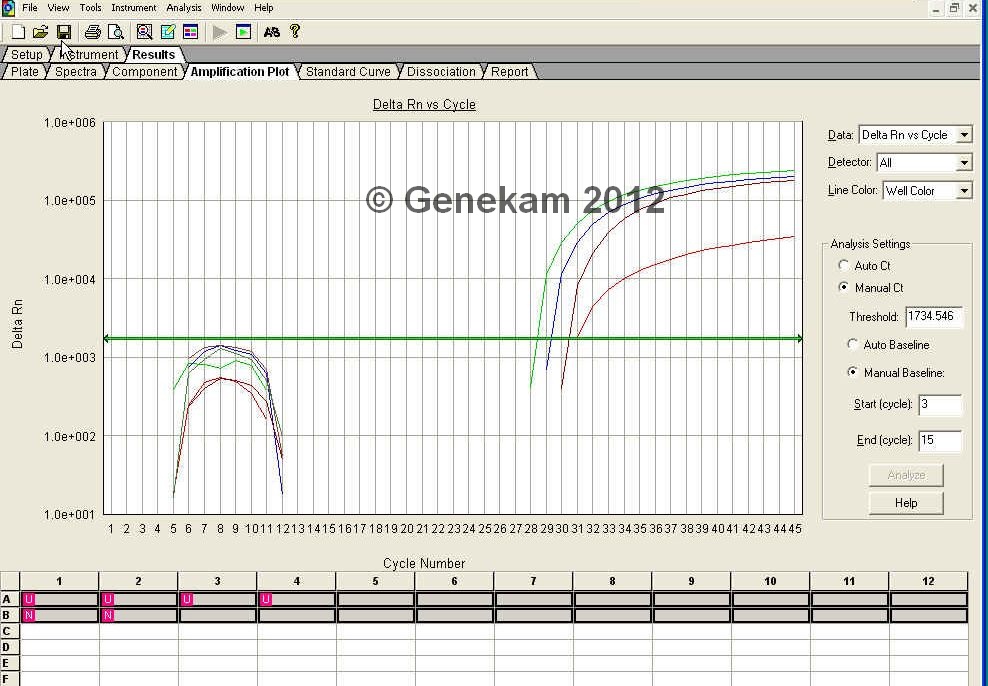Click the Cycle Number axis label
This screenshot has height=686, width=988.
tap(424, 563)
